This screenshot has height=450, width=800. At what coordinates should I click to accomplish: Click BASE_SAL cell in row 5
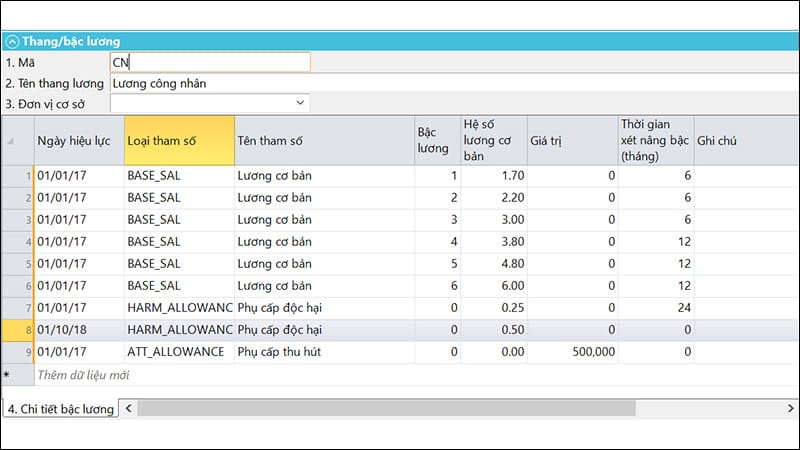tap(179, 264)
